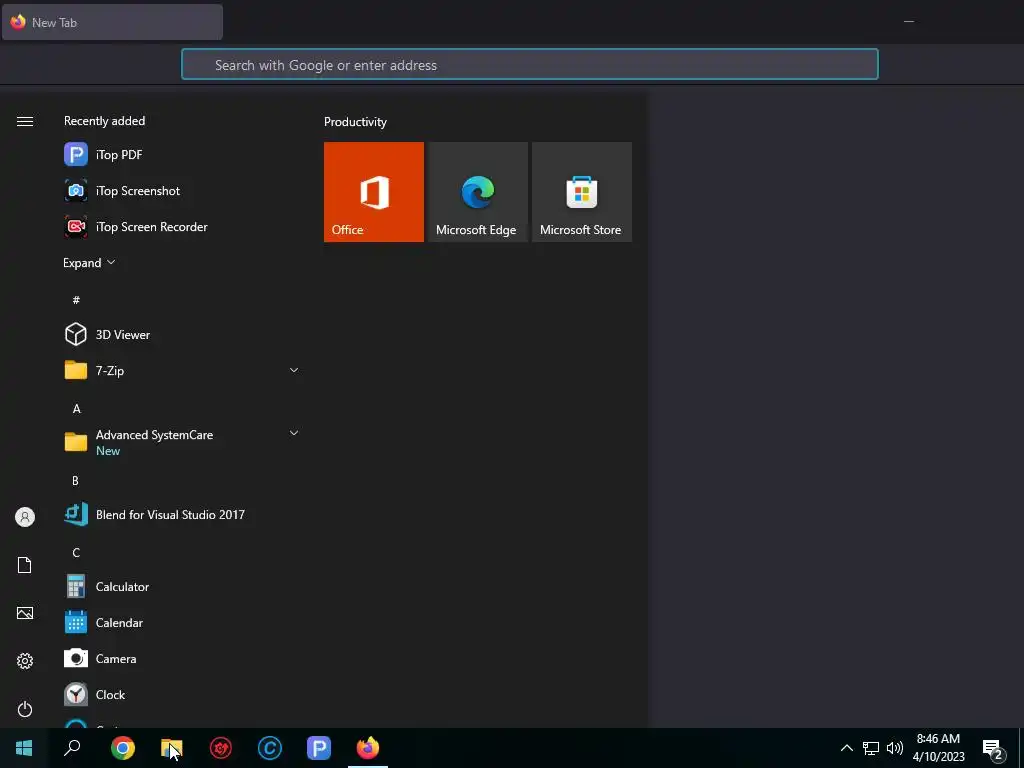Click the # letter index header
This screenshot has width=1024, height=768.
click(x=76, y=300)
